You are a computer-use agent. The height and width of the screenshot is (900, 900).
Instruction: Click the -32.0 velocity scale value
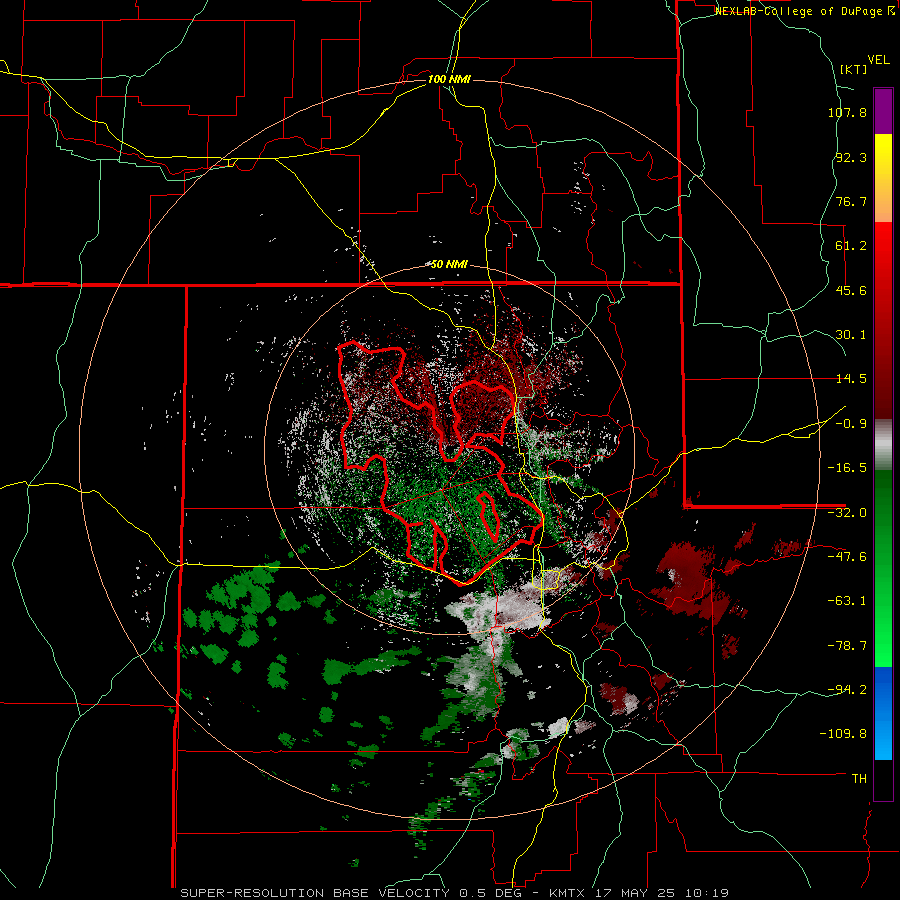(847, 513)
